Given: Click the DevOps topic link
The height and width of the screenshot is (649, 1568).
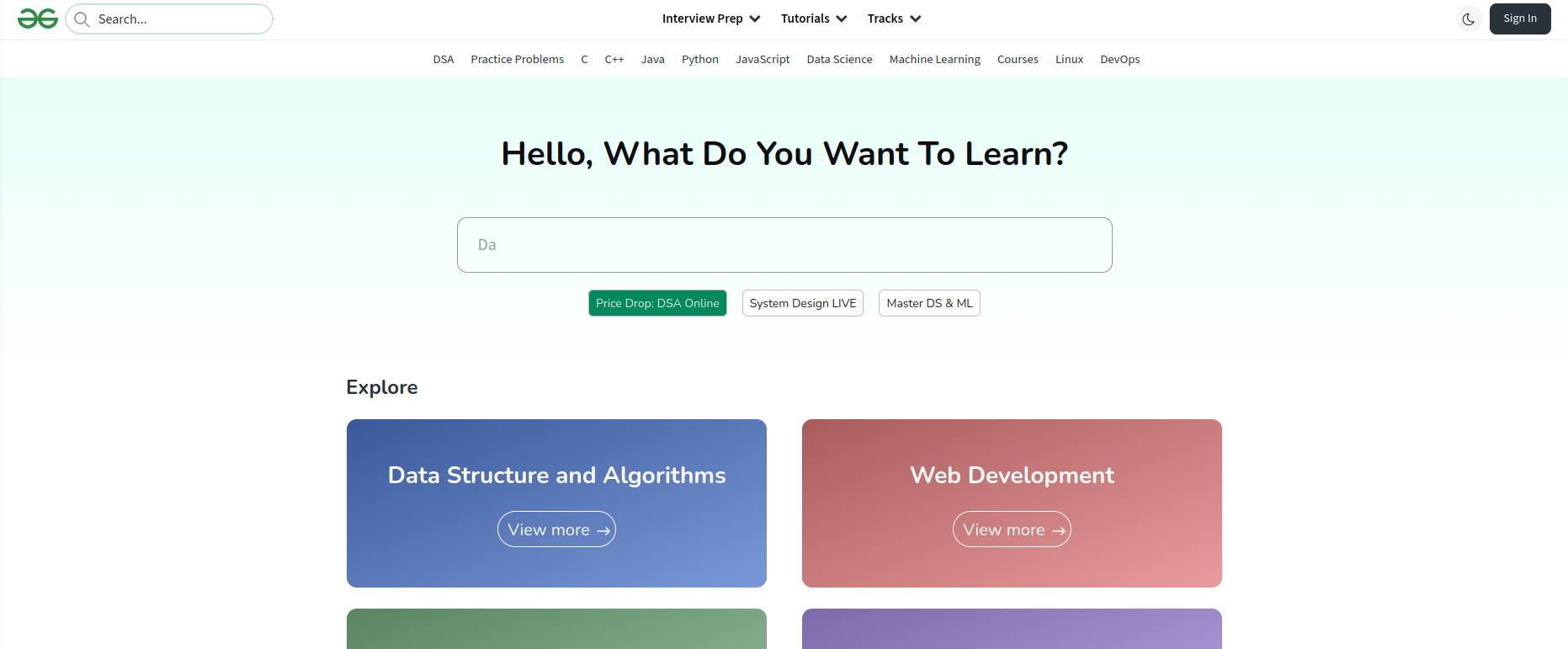Looking at the screenshot, I should [1119, 59].
